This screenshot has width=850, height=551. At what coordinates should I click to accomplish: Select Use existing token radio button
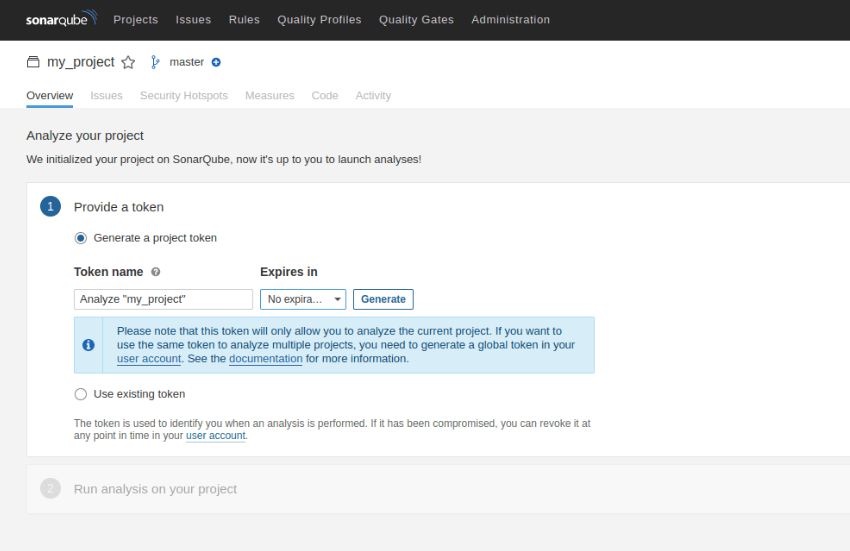pyautogui.click(x=81, y=394)
